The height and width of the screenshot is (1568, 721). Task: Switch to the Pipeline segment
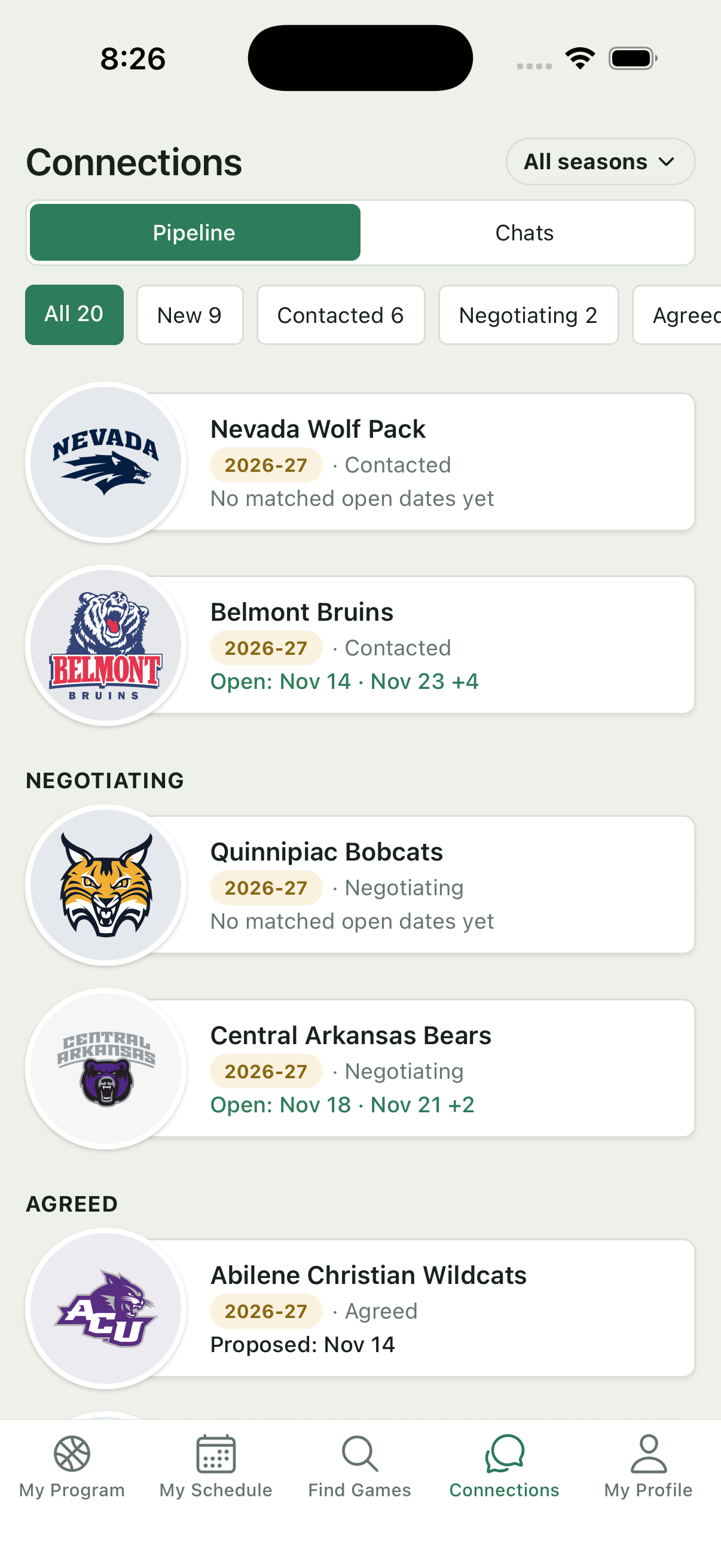pyautogui.click(x=195, y=233)
